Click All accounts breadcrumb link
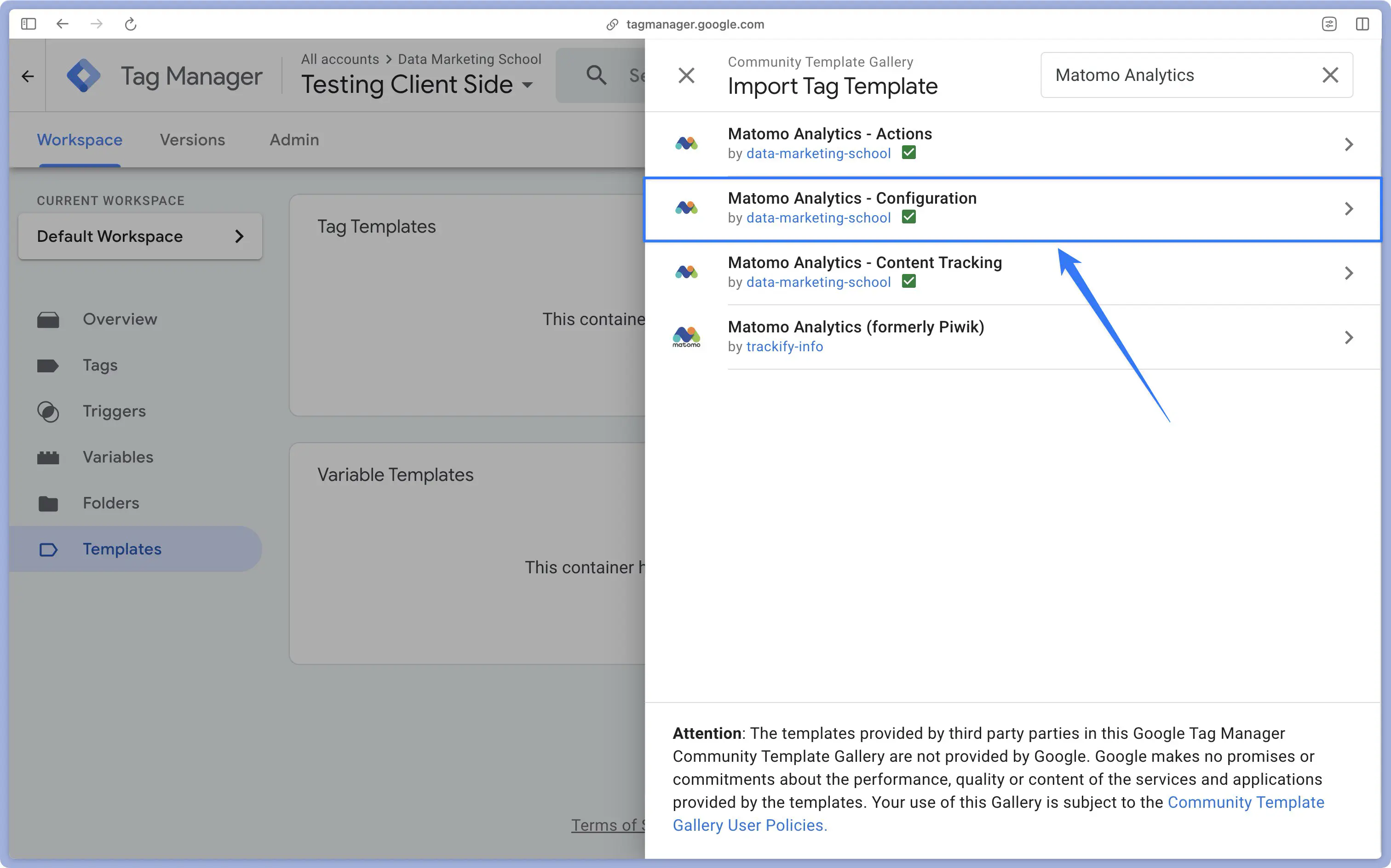Screen dimensions: 1391x868 tap(340, 59)
